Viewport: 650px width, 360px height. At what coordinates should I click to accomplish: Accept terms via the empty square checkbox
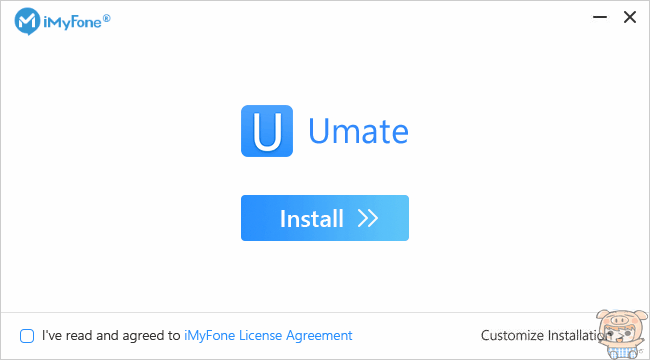click(27, 336)
